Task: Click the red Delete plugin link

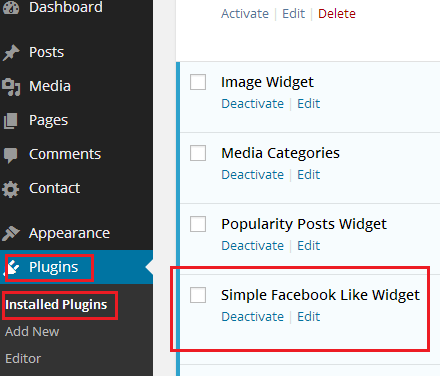Action: pos(337,14)
